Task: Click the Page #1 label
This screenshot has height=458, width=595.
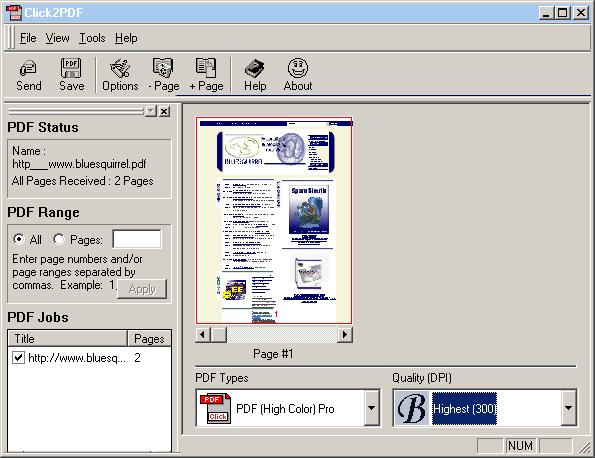Action: 273,354
